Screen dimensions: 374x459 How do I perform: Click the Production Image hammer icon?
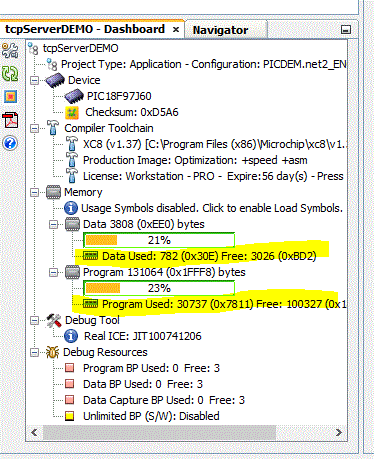pyautogui.click(x=71, y=160)
